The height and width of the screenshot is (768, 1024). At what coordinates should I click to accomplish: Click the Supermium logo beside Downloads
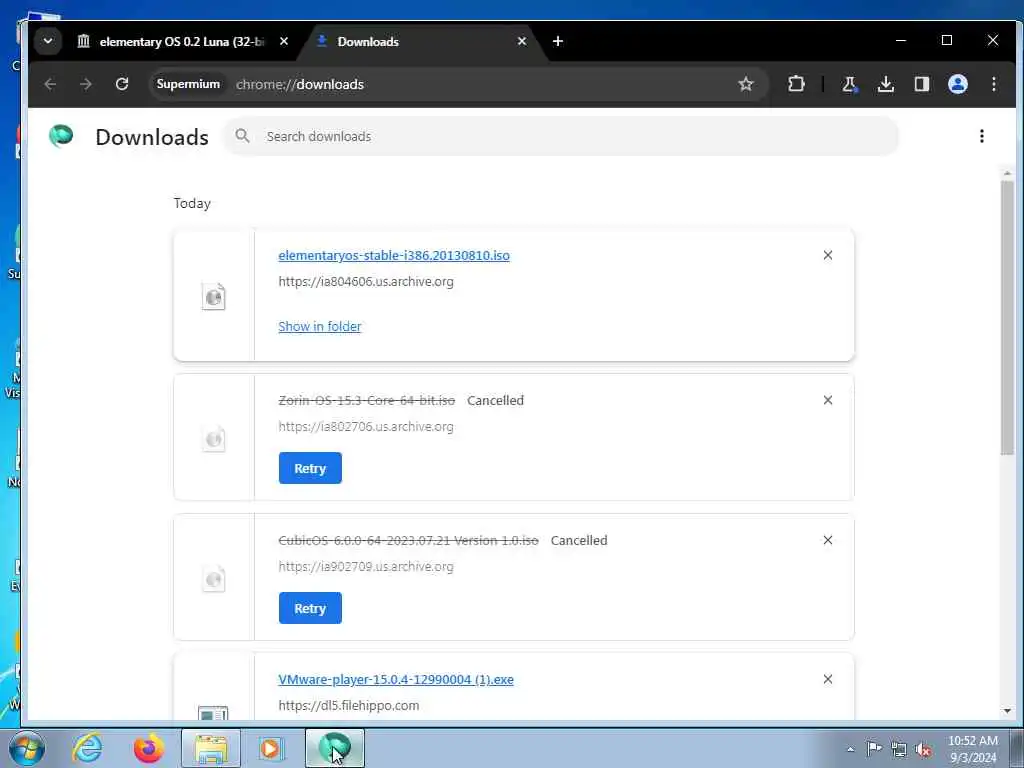[61, 136]
